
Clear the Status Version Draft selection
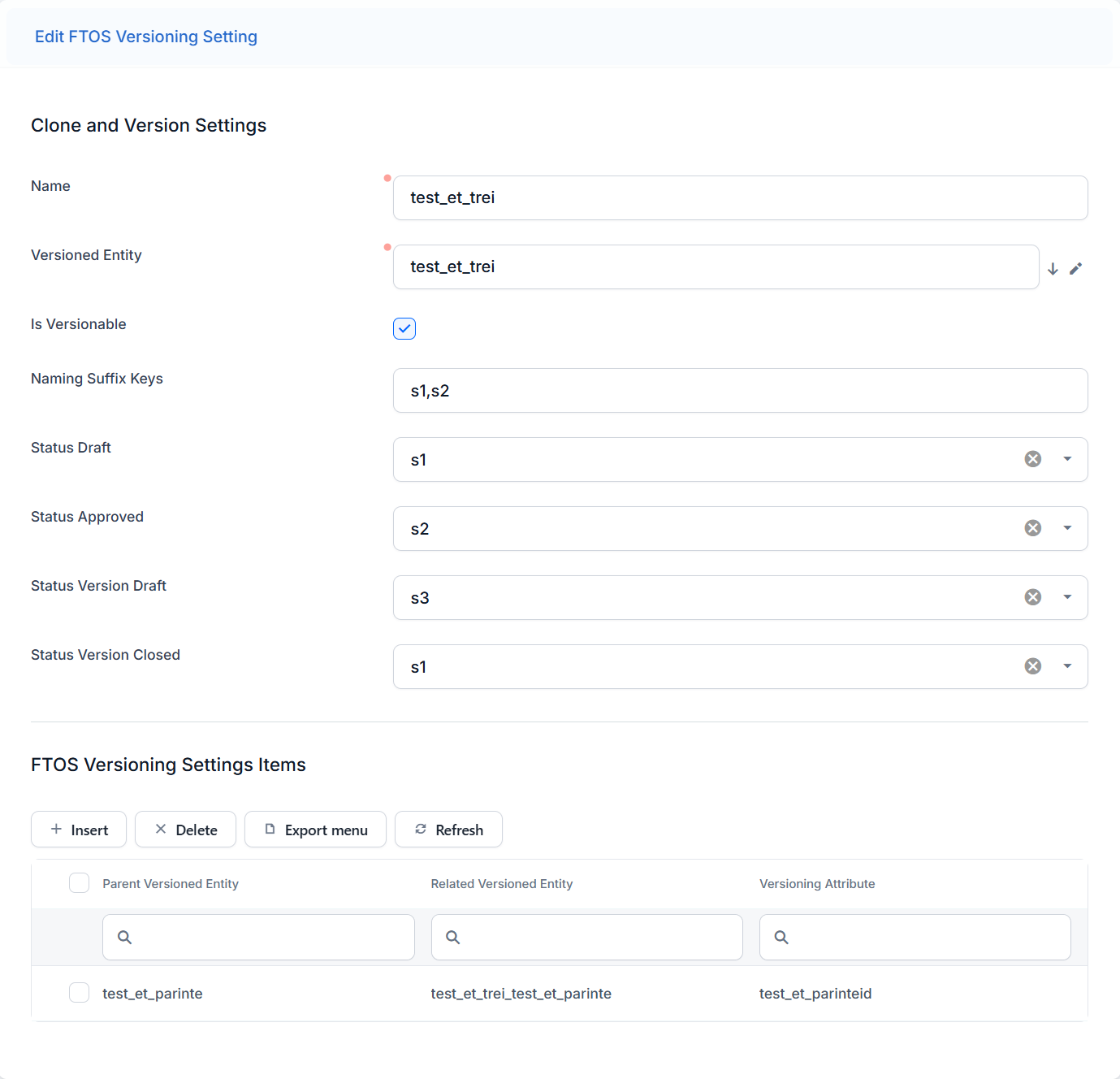click(x=1032, y=597)
